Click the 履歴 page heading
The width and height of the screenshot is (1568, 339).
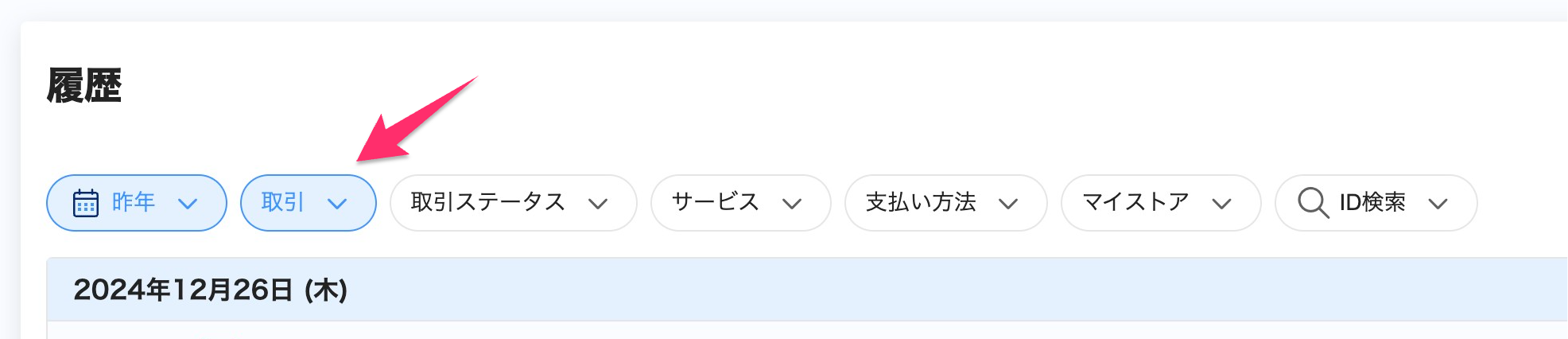(x=84, y=86)
